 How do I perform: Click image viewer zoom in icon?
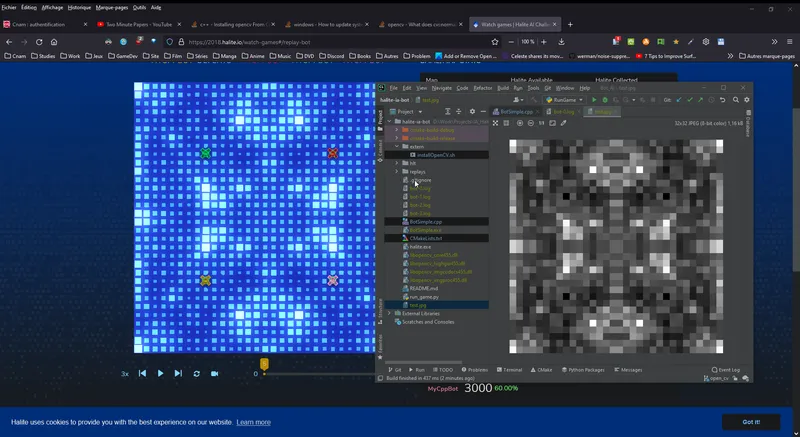pyautogui.click(x=520, y=123)
